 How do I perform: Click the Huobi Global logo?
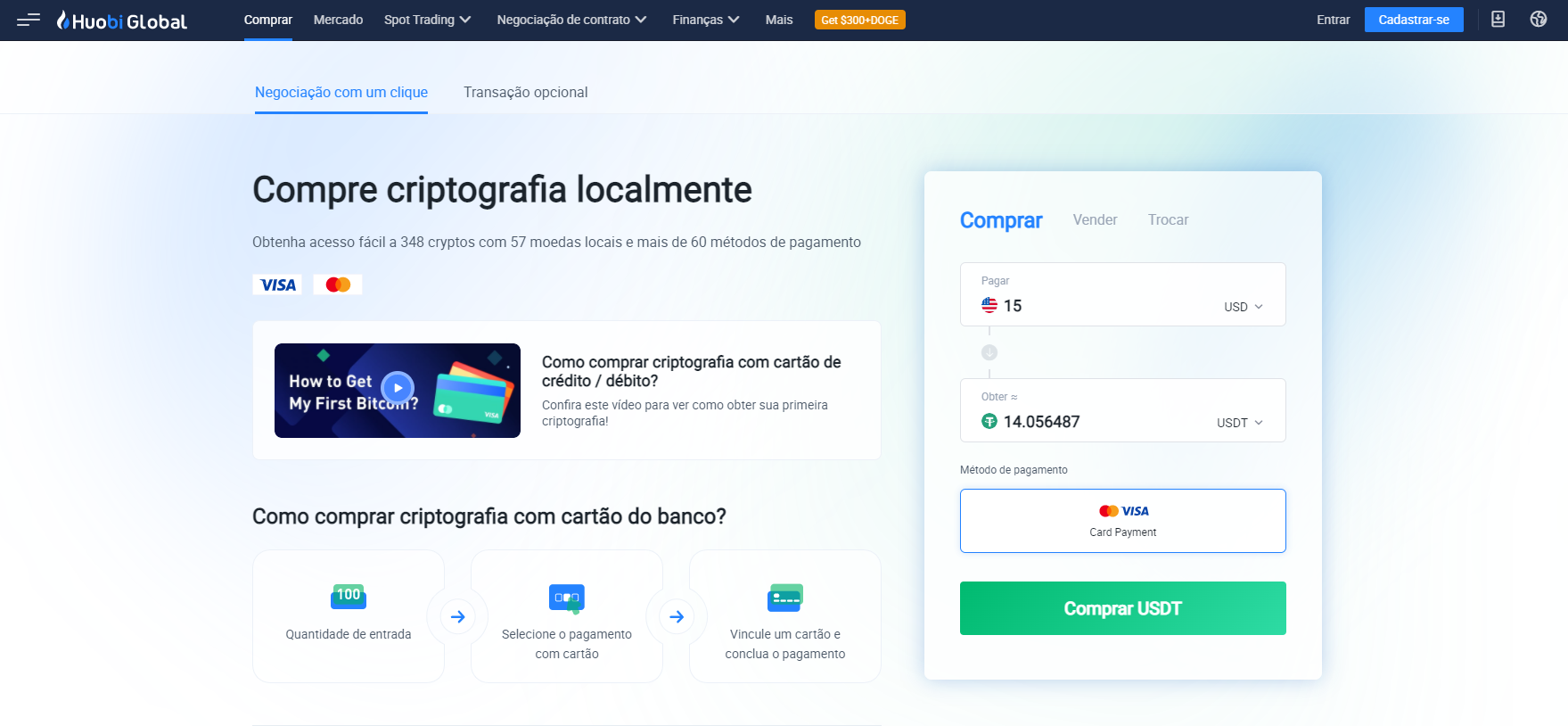tap(122, 21)
